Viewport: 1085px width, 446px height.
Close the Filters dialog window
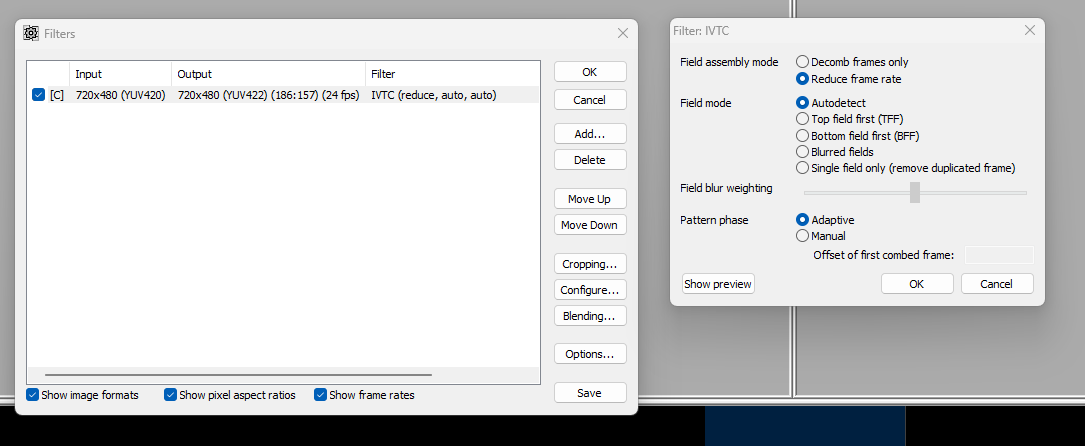click(x=623, y=33)
